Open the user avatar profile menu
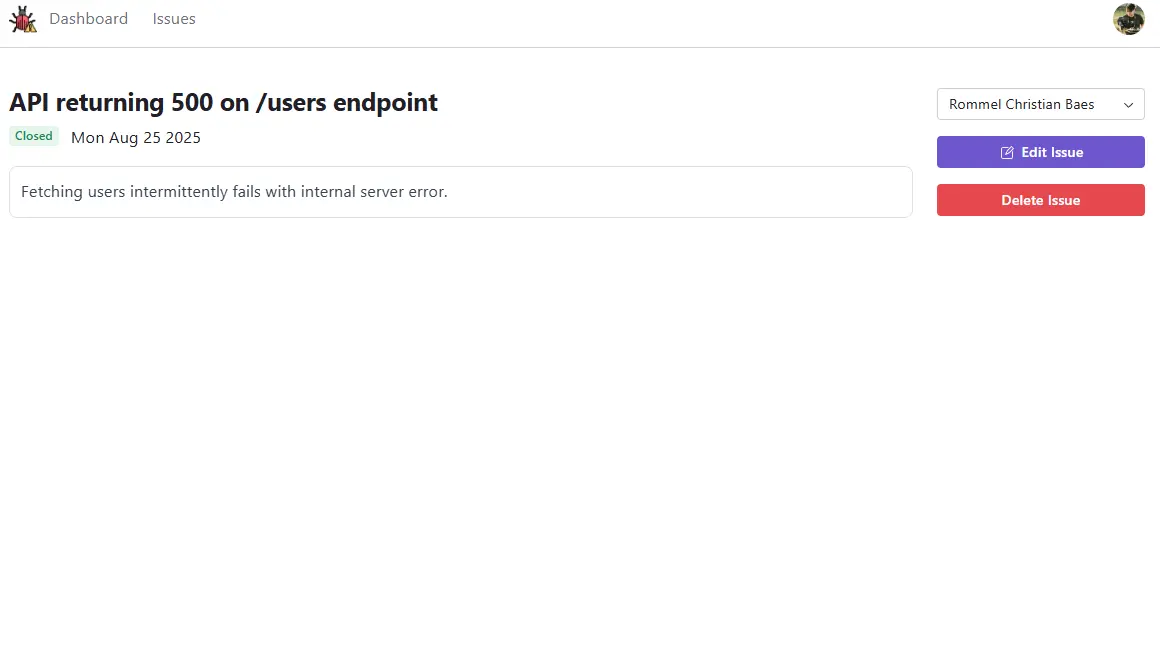Image resolution: width=1160 pixels, height=669 pixels. (1128, 19)
